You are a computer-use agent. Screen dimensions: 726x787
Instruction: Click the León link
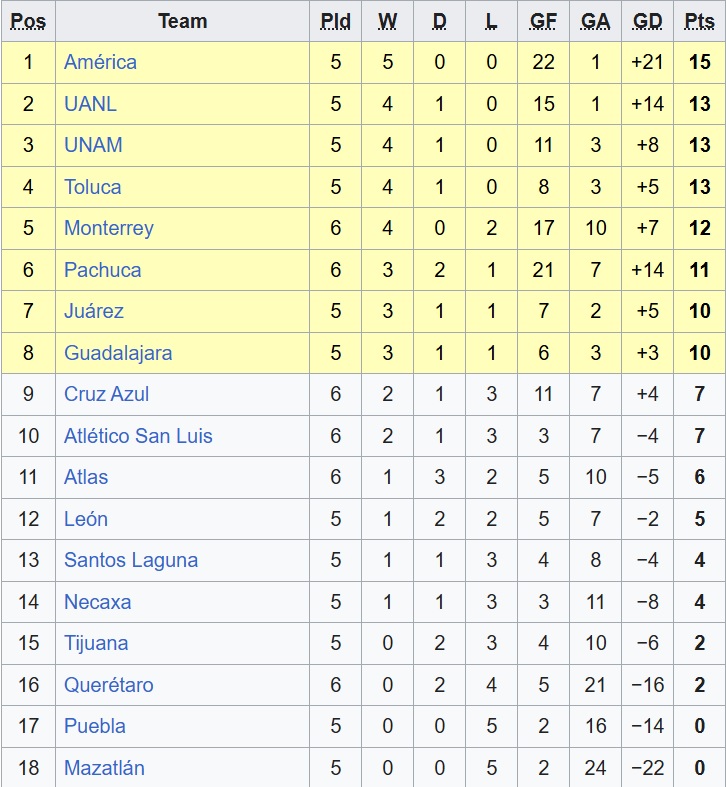(x=86, y=519)
